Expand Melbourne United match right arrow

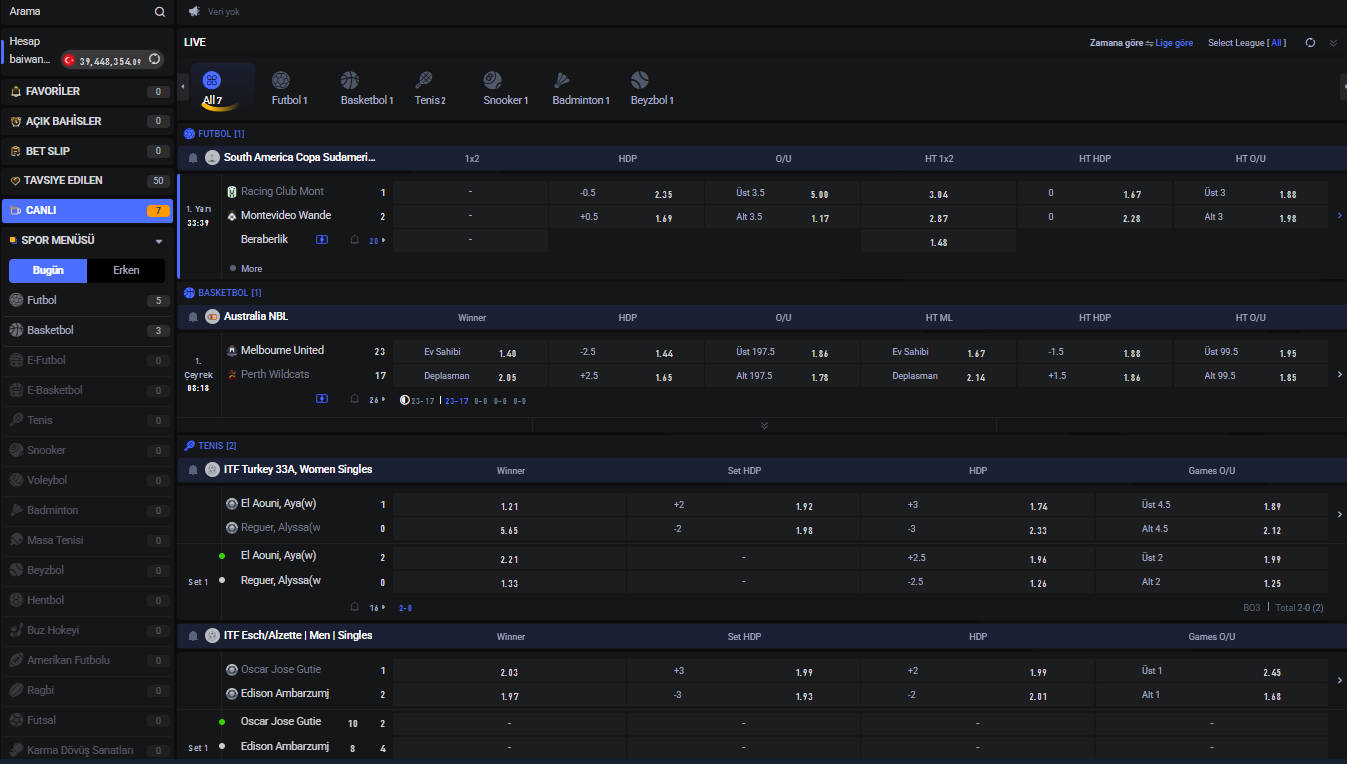(1339, 374)
